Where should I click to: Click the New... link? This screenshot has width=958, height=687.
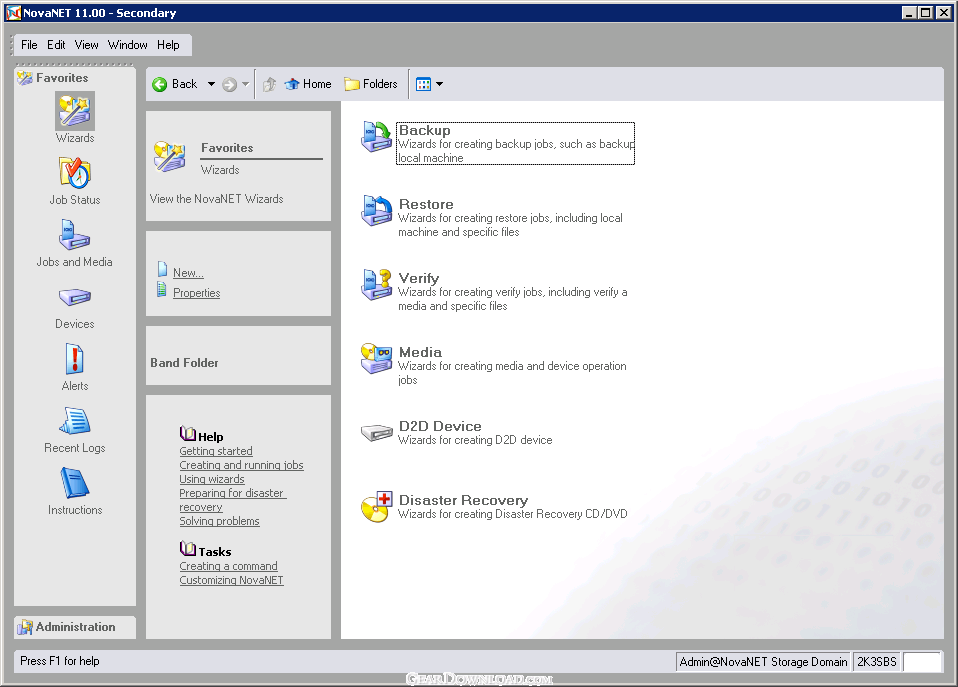tap(188, 273)
